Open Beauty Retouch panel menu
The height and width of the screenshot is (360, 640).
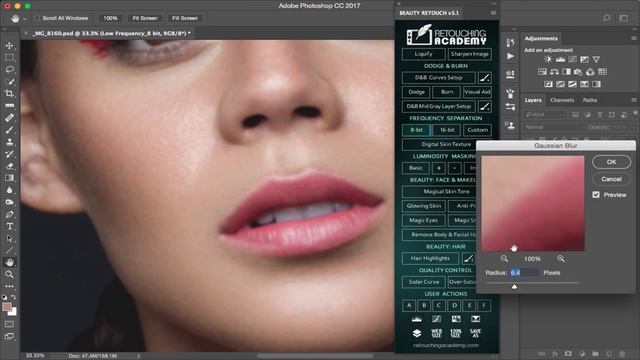click(493, 13)
